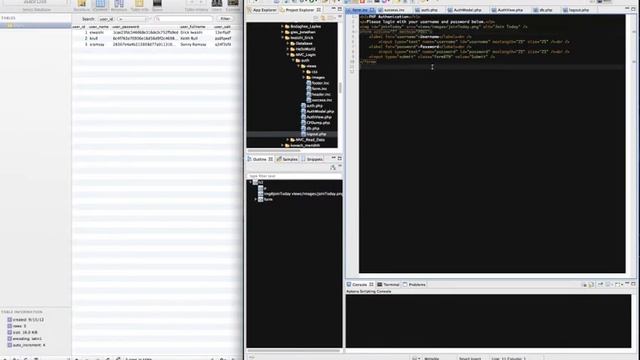Open the Select Database dropdown
Viewport: 640px width, 360px height.
(36, 3)
